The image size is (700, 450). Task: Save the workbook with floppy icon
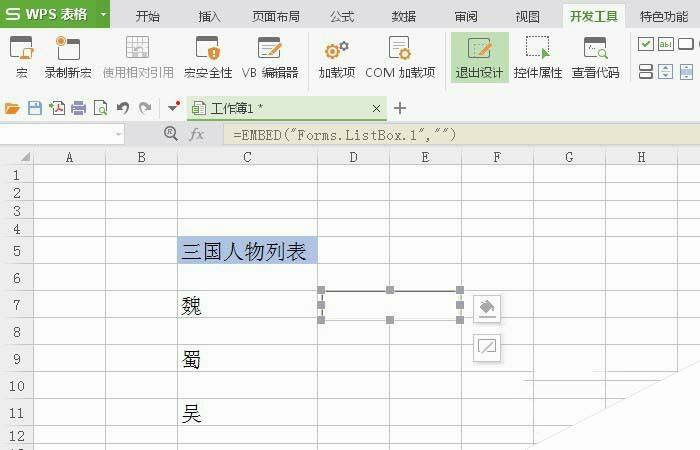coord(35,108)
